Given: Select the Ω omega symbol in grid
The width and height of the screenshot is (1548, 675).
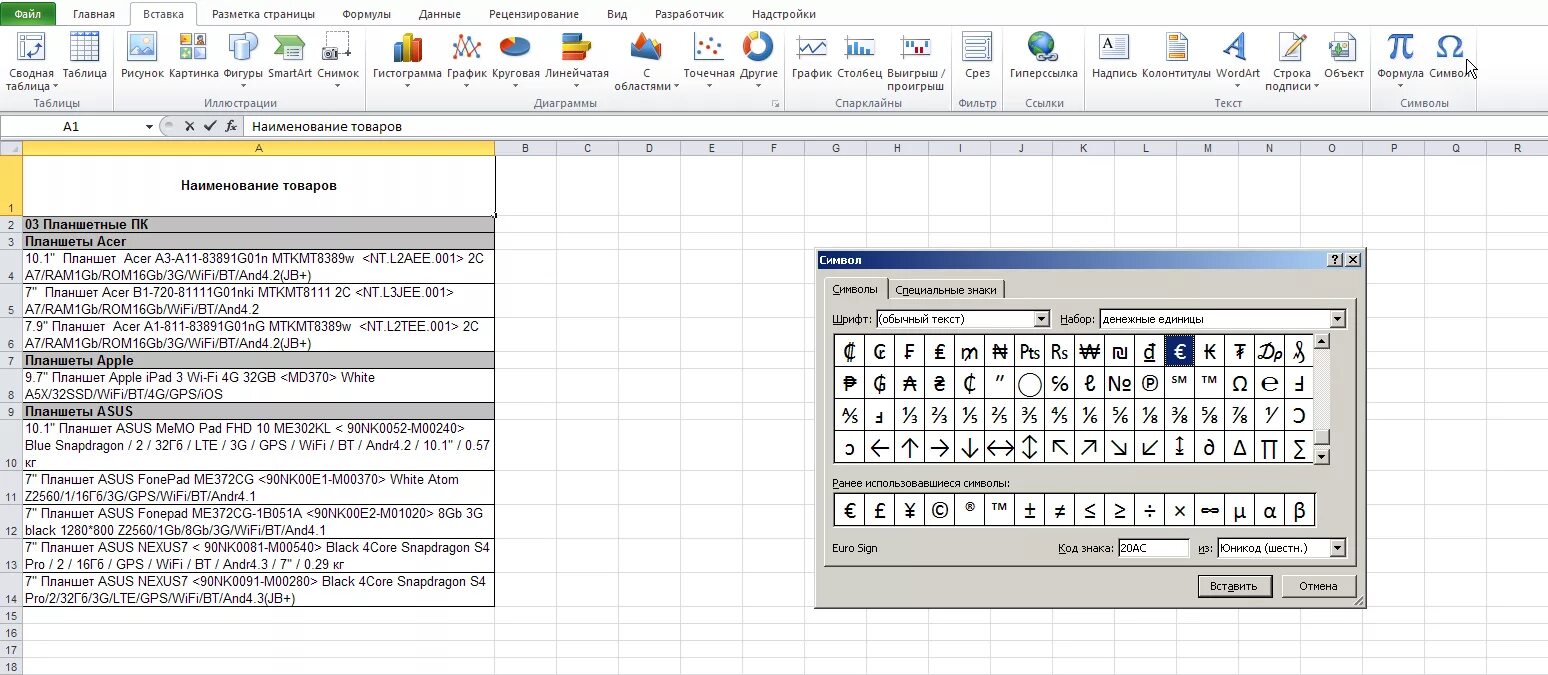Looking at the screenshot, I should pyautogui.click(x=1239, y=383).
